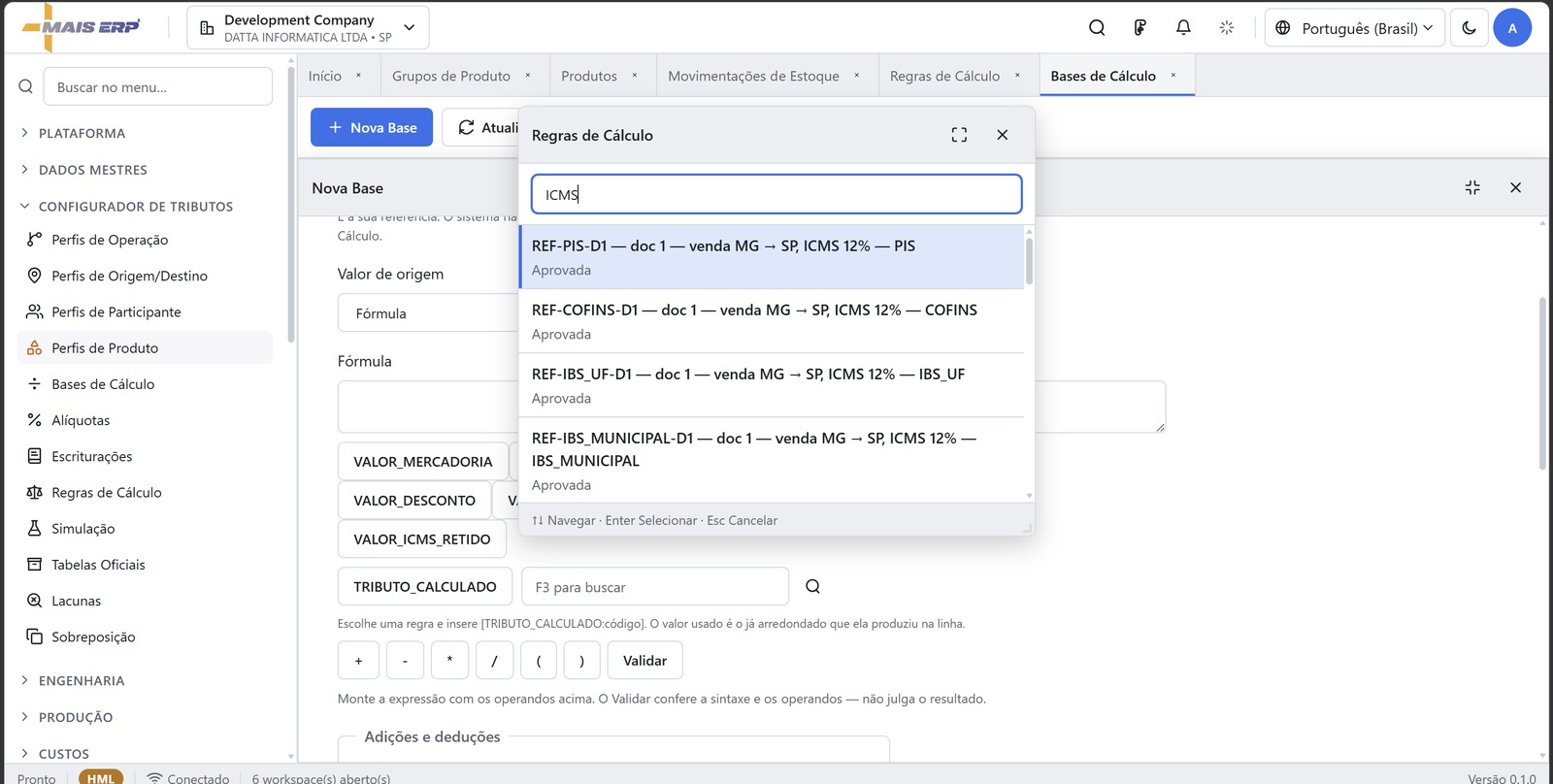Open the flag-style icon in top bar
The image size is (1553, 784).
point(1140,28)
